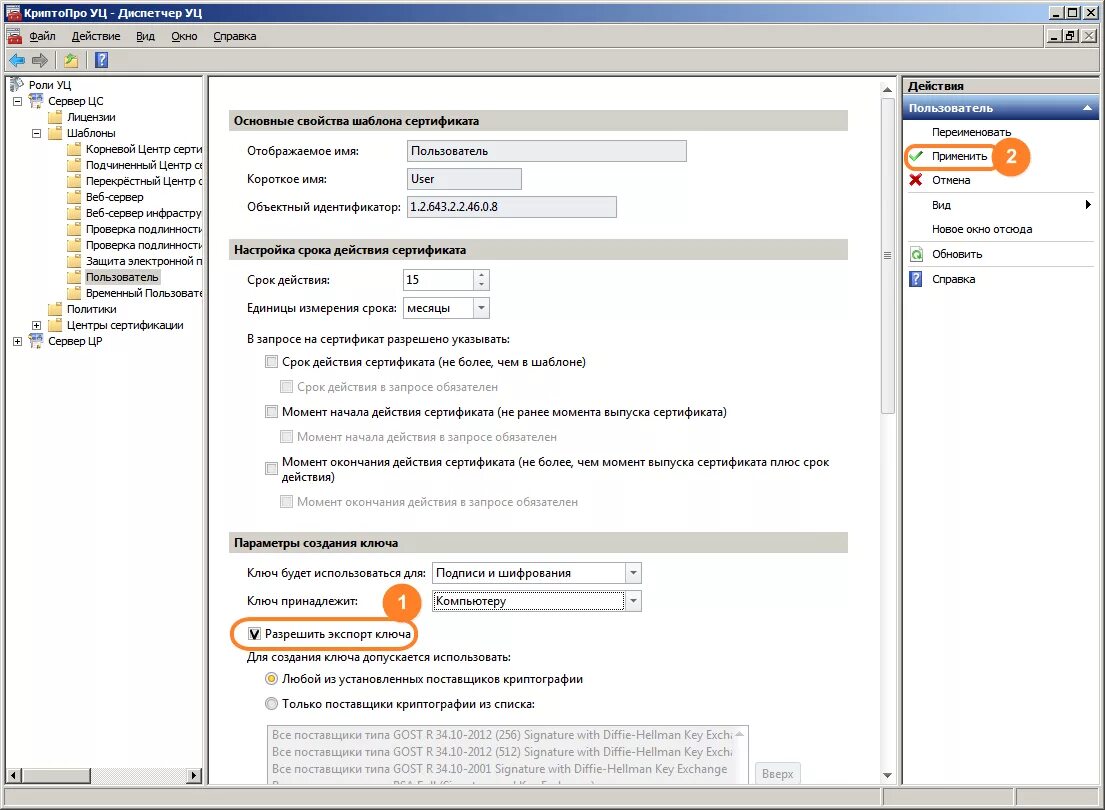This screenshot has height=810, width=1105.
Task: Click the main pane vertical scrollbar thumb
Action: pos(887,254)
